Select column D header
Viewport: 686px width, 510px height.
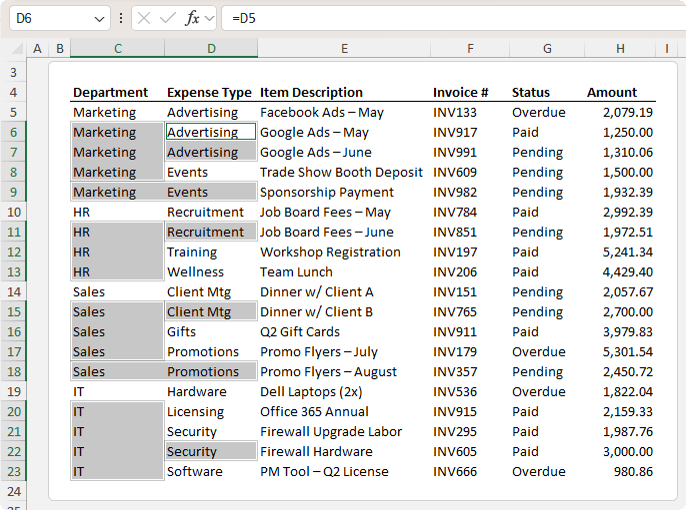click(x=211, y=48)
